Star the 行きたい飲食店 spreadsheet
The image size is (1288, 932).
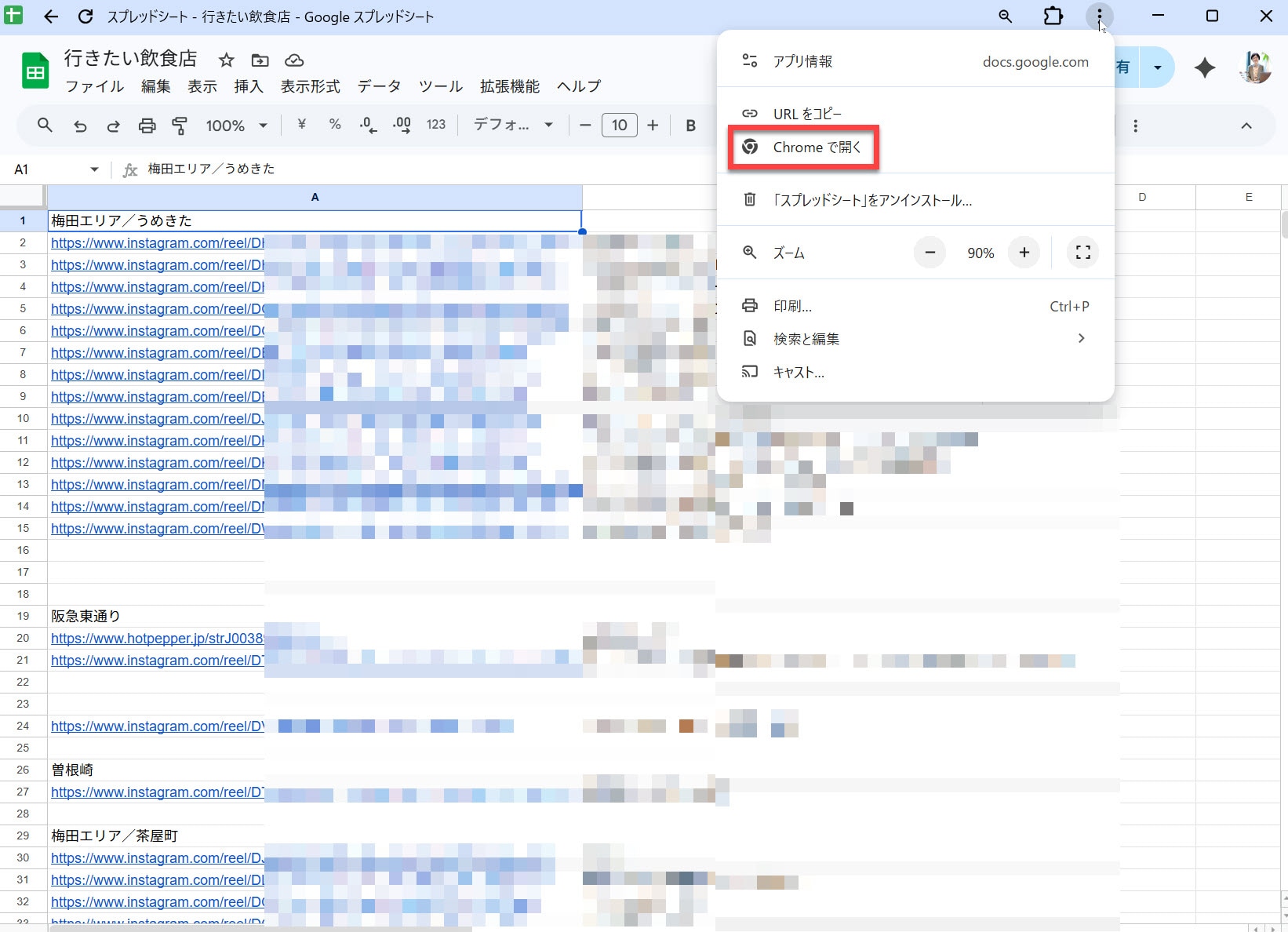coord(226,60)
